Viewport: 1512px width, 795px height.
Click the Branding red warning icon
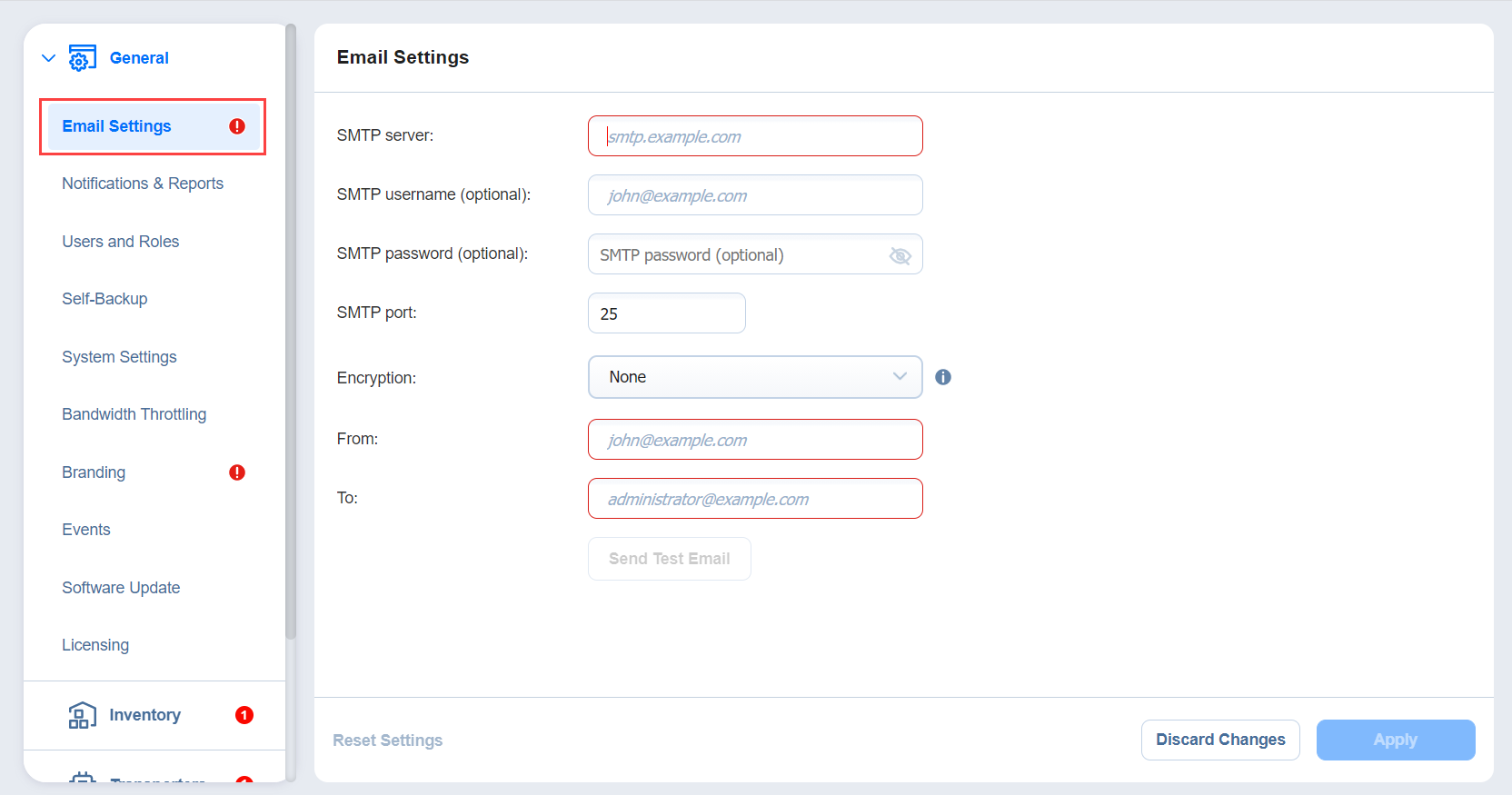coord(237,472)
